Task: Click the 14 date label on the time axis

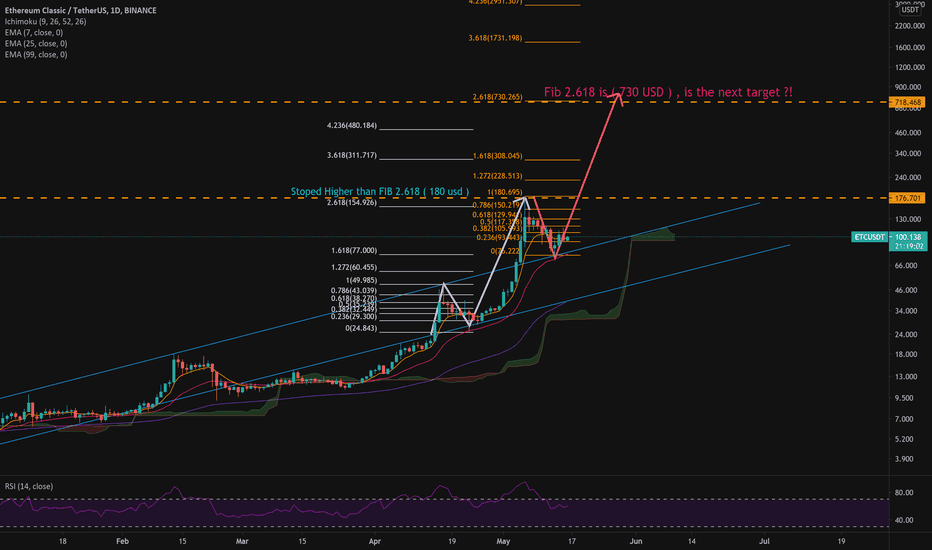Action: (x=692, y=541)
